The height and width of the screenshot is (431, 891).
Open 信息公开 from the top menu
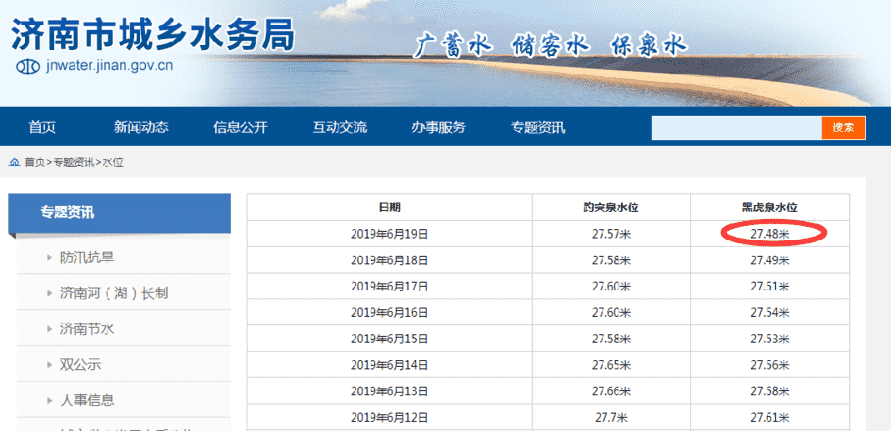(240, 127)
